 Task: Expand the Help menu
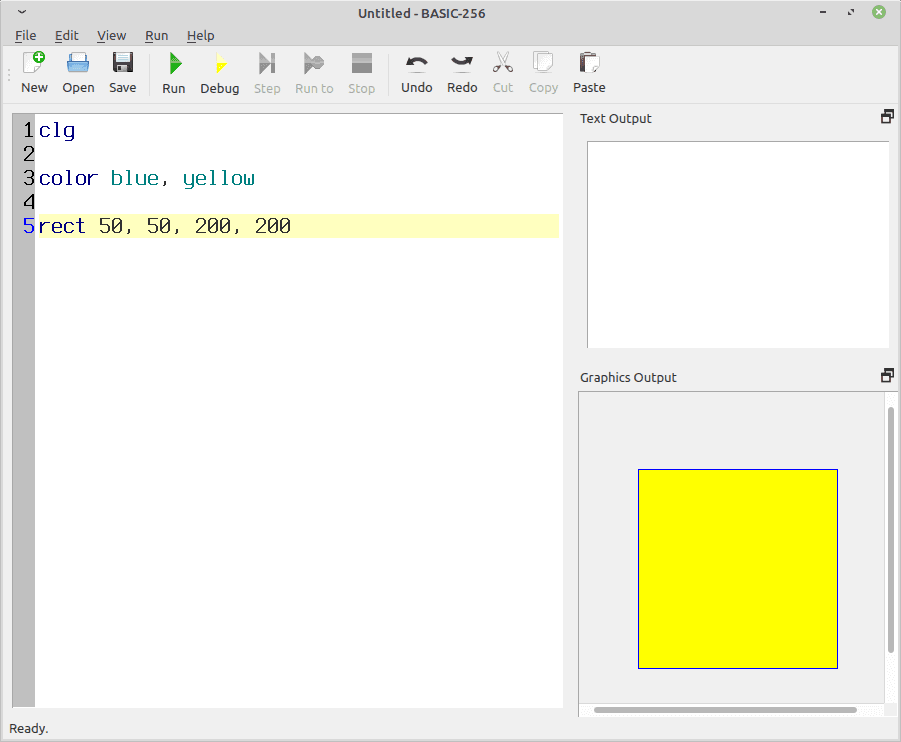(x=200, y=35)
